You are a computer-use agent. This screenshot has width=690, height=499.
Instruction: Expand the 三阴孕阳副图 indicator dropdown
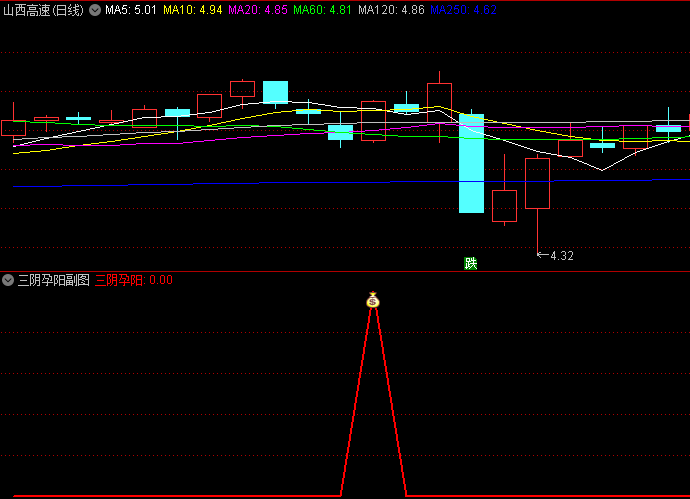[8, 280]
